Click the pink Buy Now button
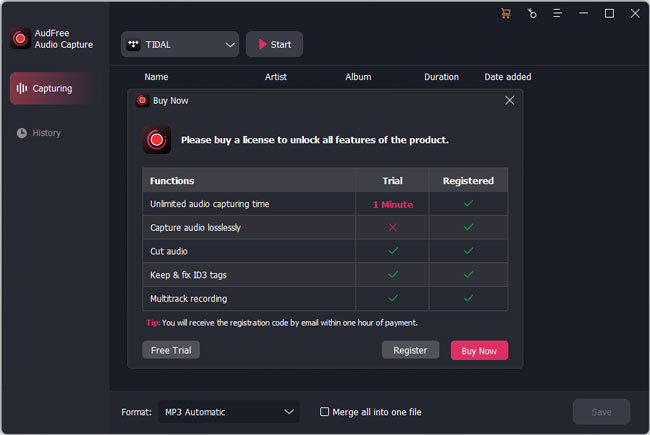650x435 pixels. 479,350
